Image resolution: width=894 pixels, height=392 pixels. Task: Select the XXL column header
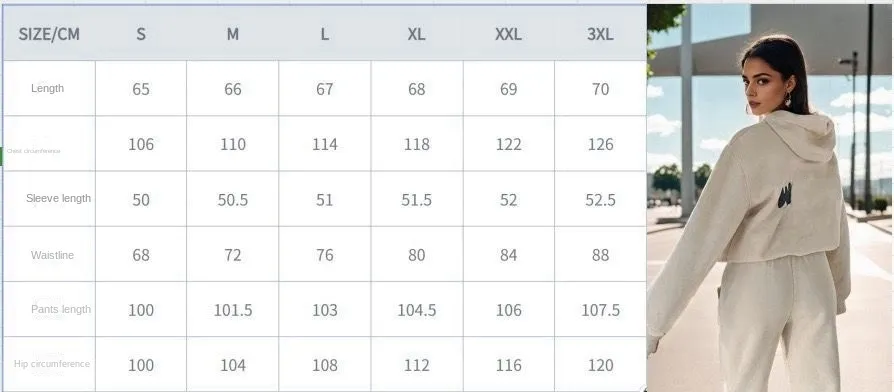(508, 34)
